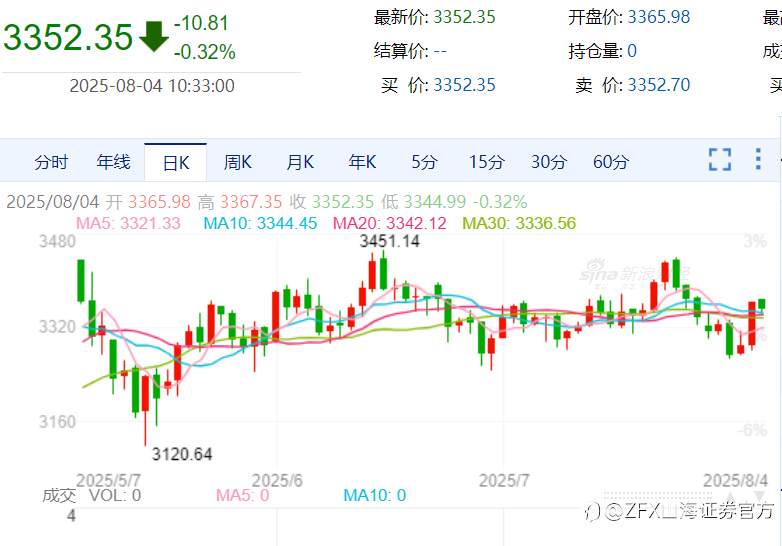The image size is (782, 546).
Task: Click the volume MA5: 0 label
Action: tap(242, 496)
